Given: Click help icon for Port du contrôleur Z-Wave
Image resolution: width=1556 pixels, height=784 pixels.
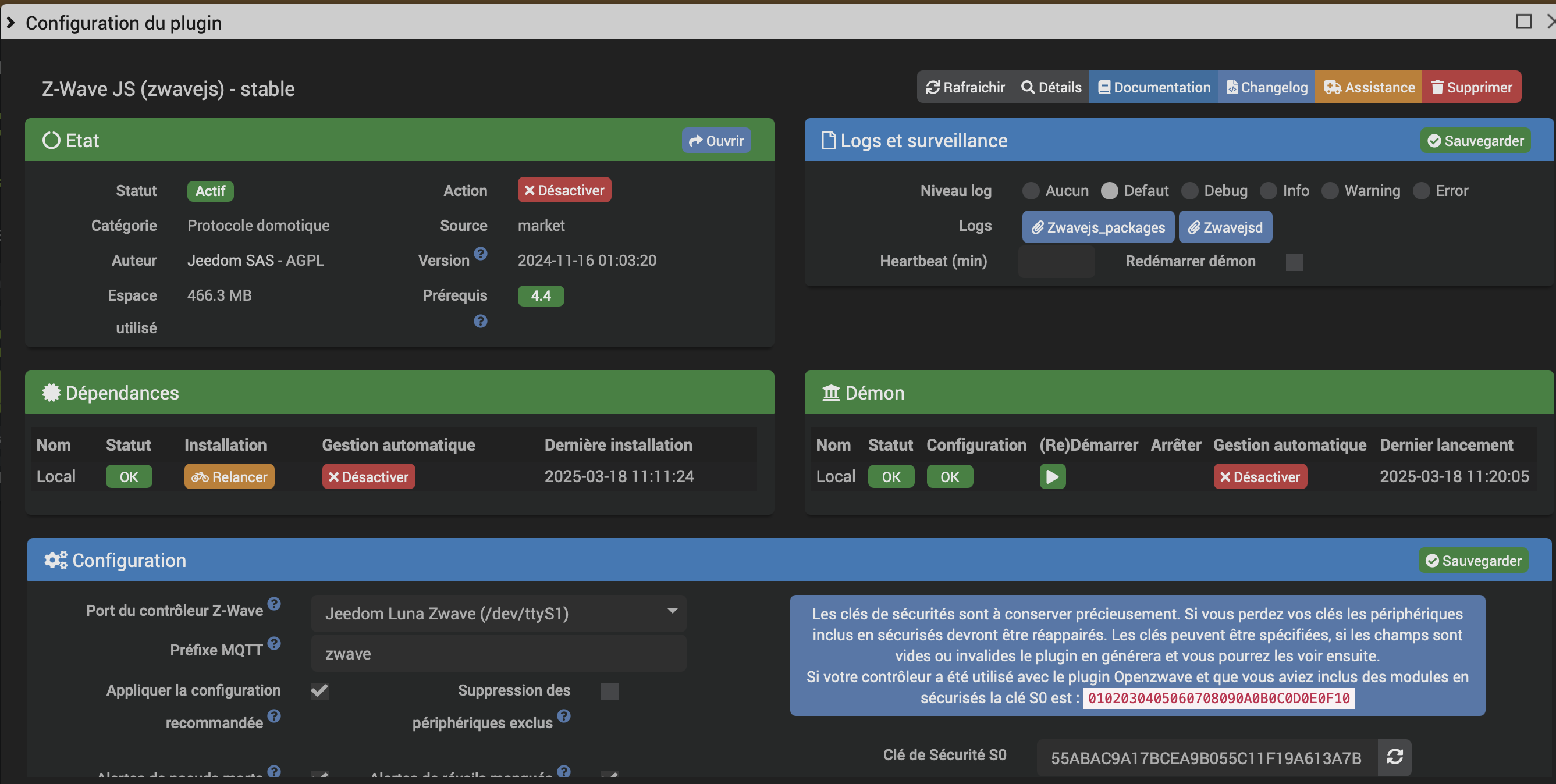Looking at the screenshot, I should pyautogui.click(x=274, y=604).
